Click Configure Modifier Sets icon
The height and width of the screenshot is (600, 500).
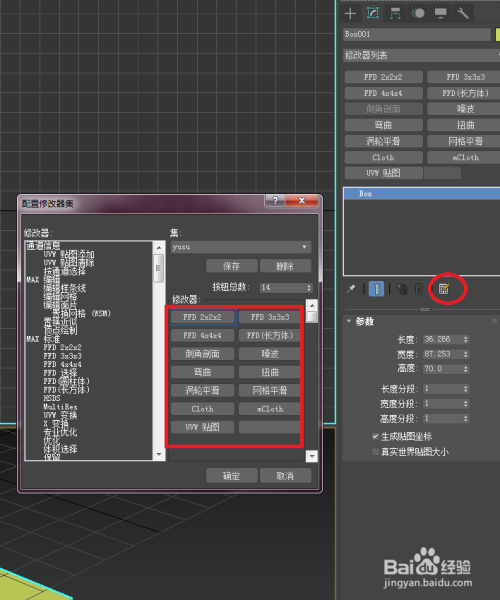point(444,289)
